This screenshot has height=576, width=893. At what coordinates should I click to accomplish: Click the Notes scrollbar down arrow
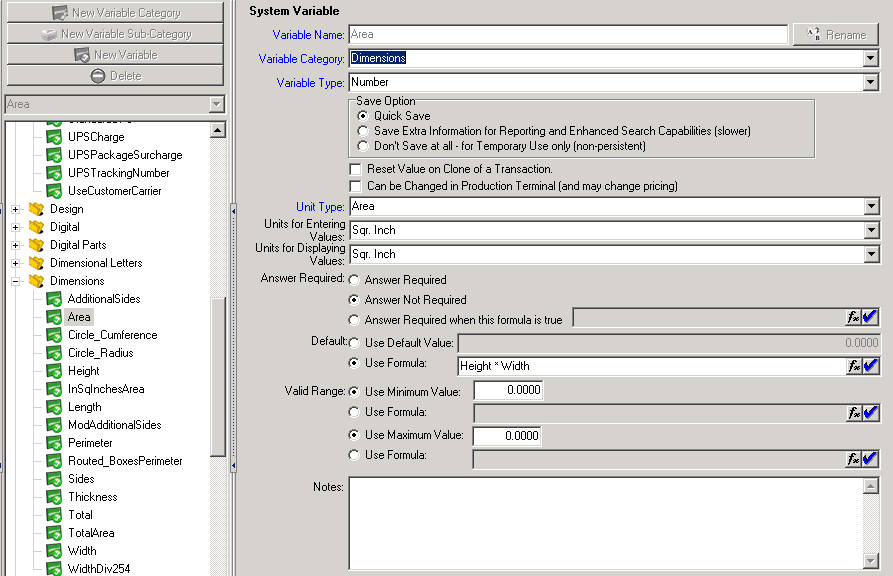tap(870, 561)
